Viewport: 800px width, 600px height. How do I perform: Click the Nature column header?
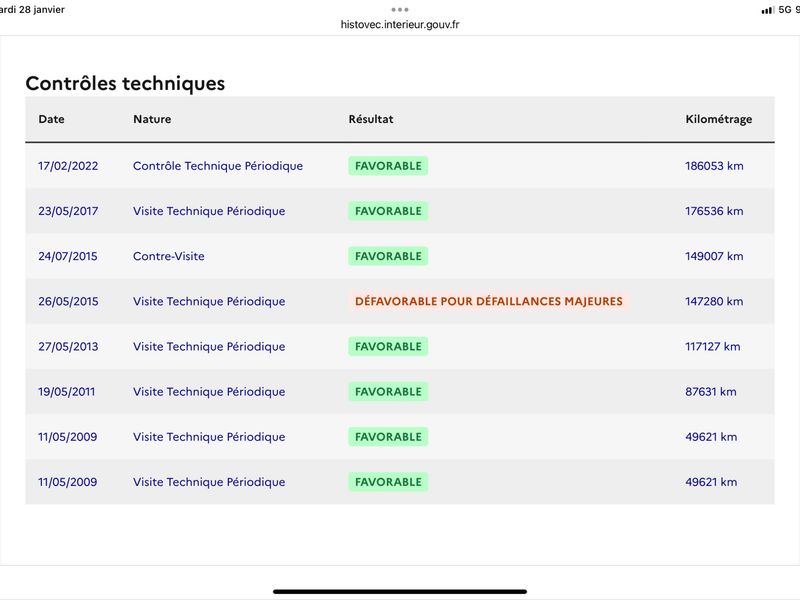[x=152, y=119]
